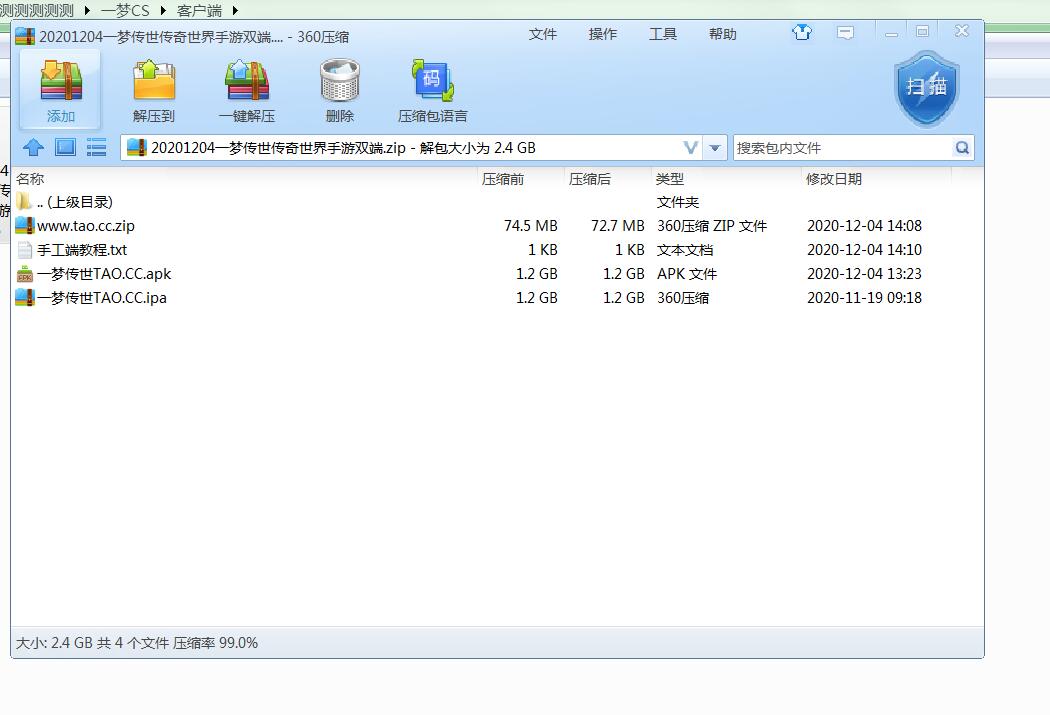Open the 帮助 menu

pos(722,34)
